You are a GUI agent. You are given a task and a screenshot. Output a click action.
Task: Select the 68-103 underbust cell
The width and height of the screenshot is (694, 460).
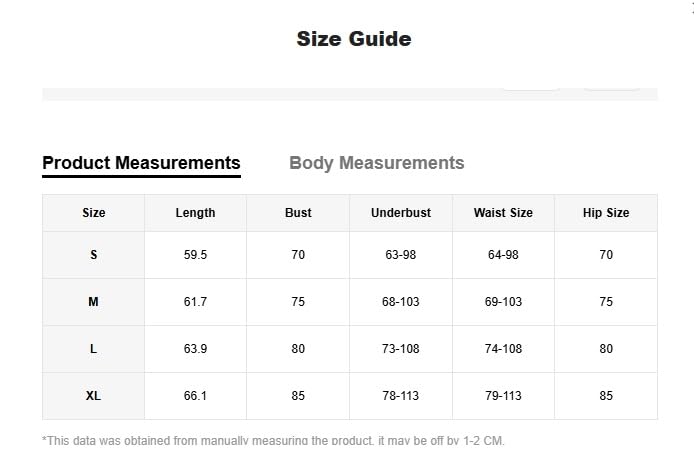(x=401, y=302)
